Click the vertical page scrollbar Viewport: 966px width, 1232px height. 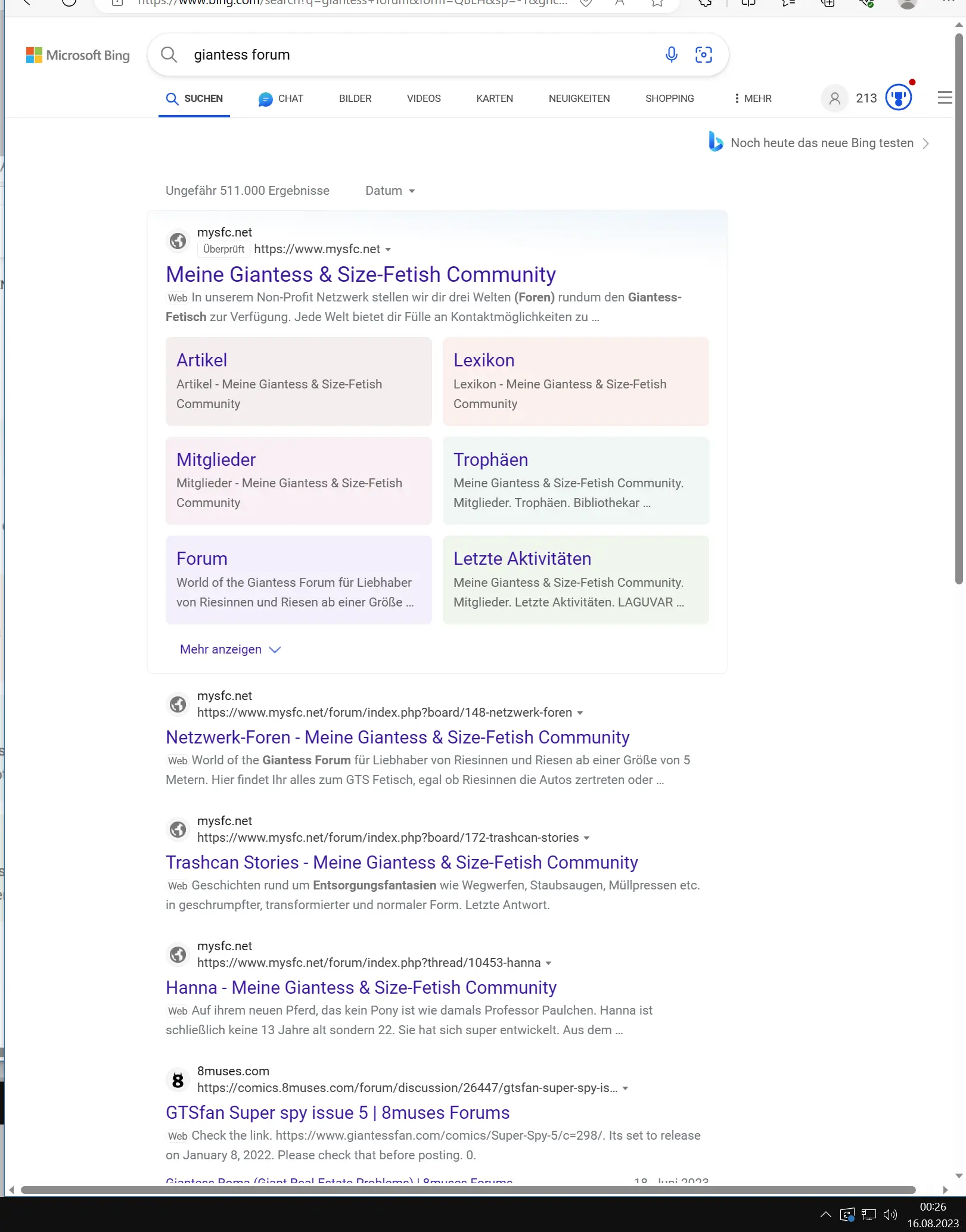pyautogui.click(x=959, y=310)
